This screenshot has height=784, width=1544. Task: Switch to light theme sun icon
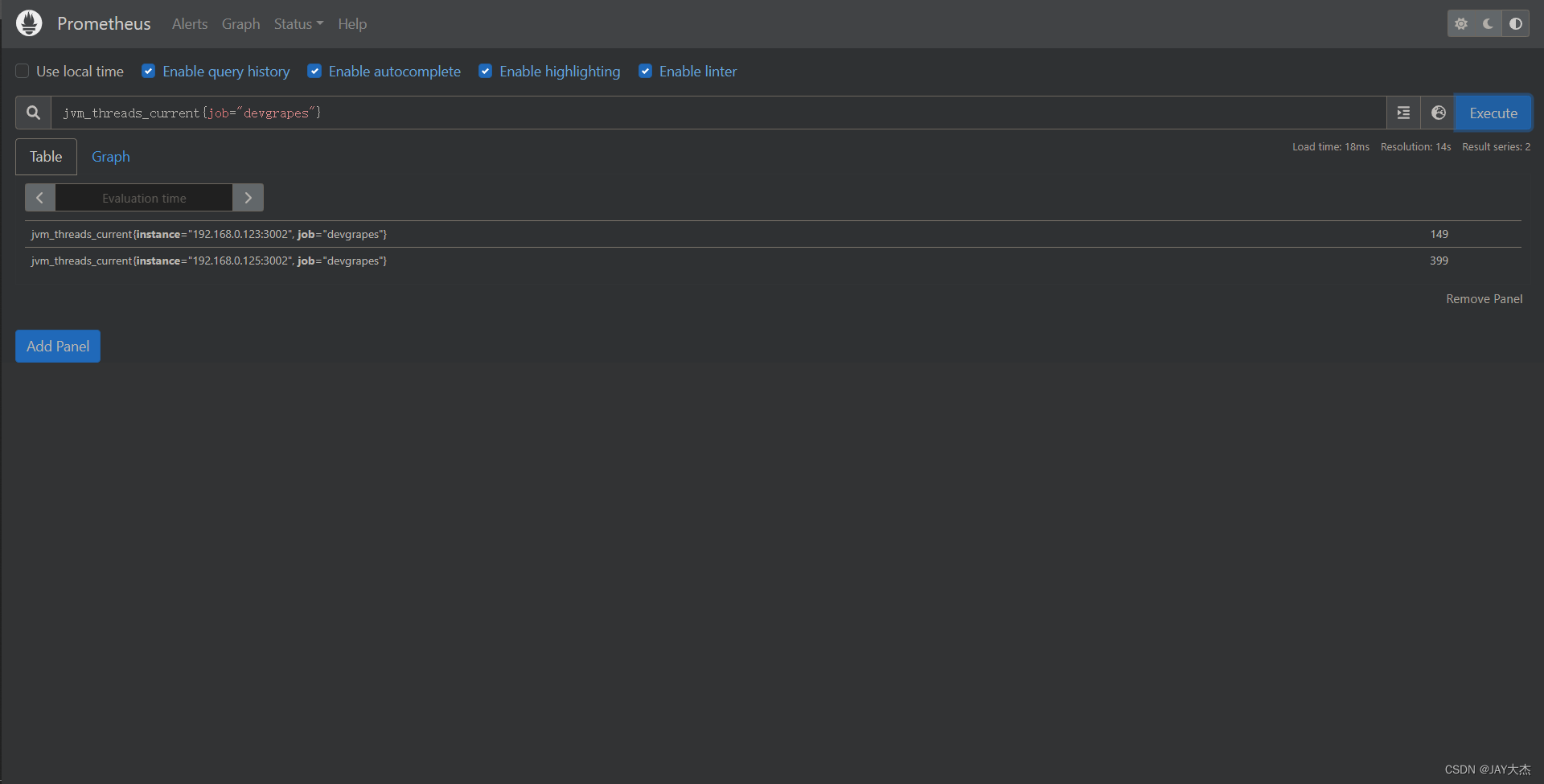pos(1461,24)
